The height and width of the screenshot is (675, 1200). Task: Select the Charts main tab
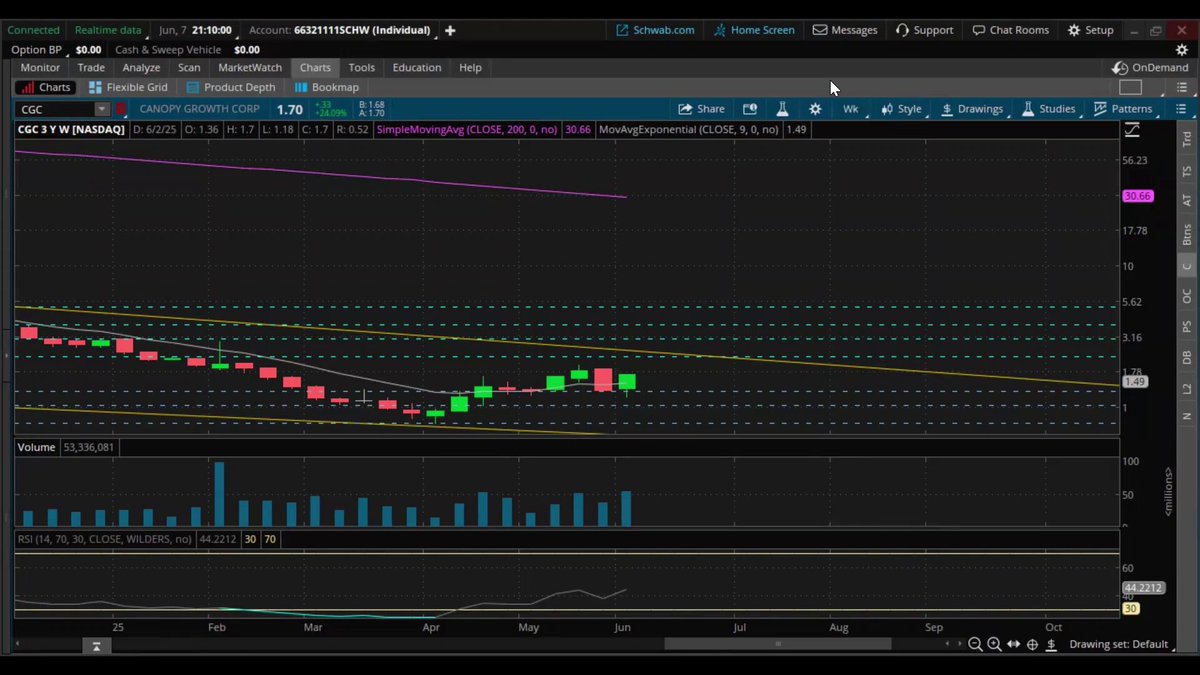[315, 68]
